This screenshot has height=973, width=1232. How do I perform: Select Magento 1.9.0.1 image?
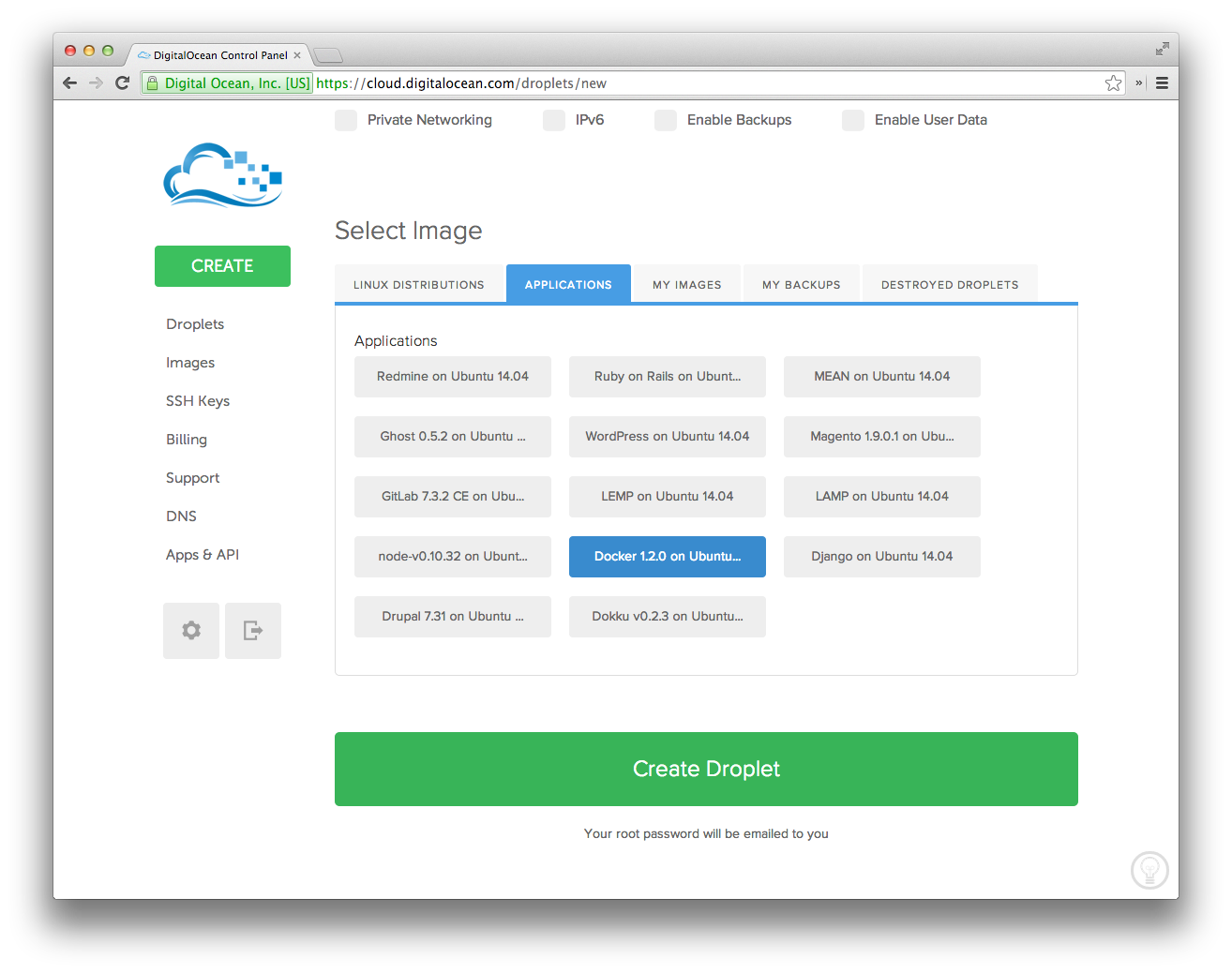pos(882,437)
